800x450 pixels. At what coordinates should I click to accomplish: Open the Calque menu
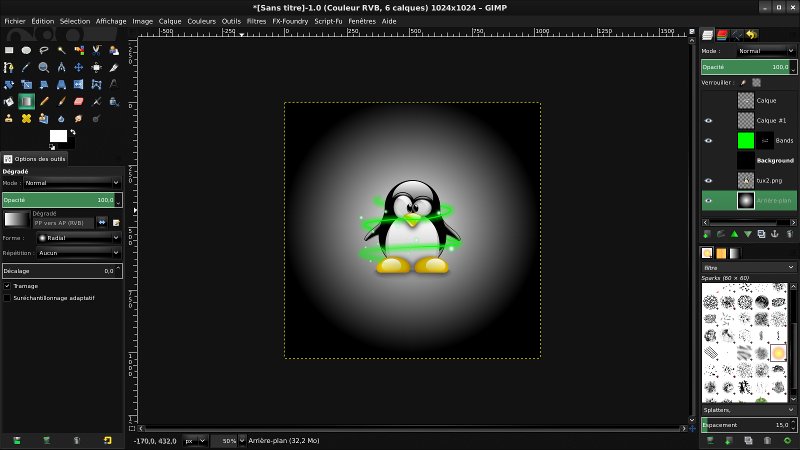click(170, 21)
